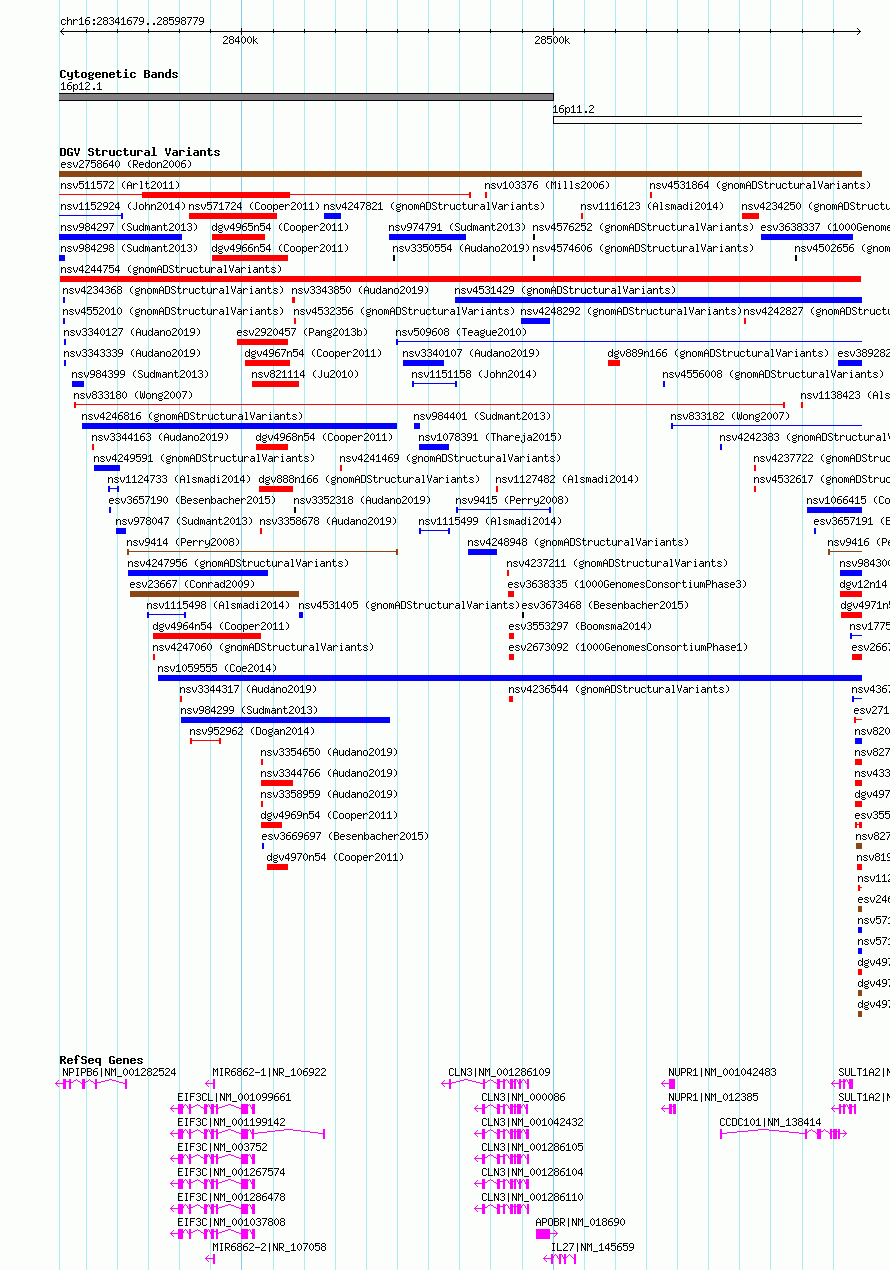Screen dimensions: 890x1270
Task: Open nsv1078391 (Thareja2015) variant
Action: coord(490,437)
